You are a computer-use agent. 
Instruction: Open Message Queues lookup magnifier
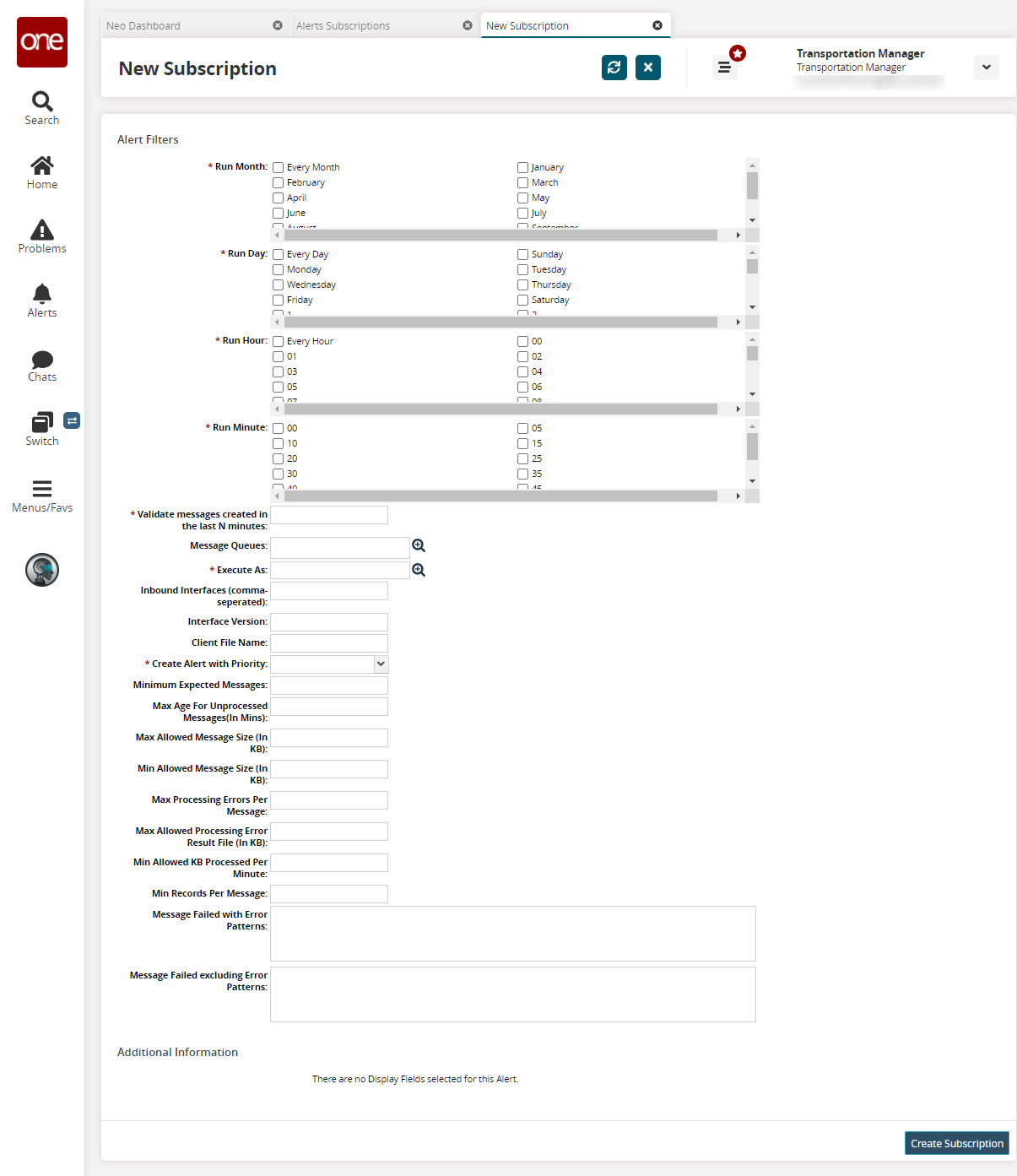[419, 546]
